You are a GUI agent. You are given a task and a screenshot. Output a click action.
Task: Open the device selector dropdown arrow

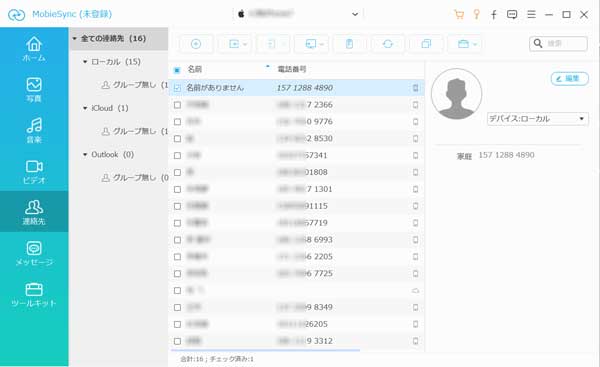355,15
